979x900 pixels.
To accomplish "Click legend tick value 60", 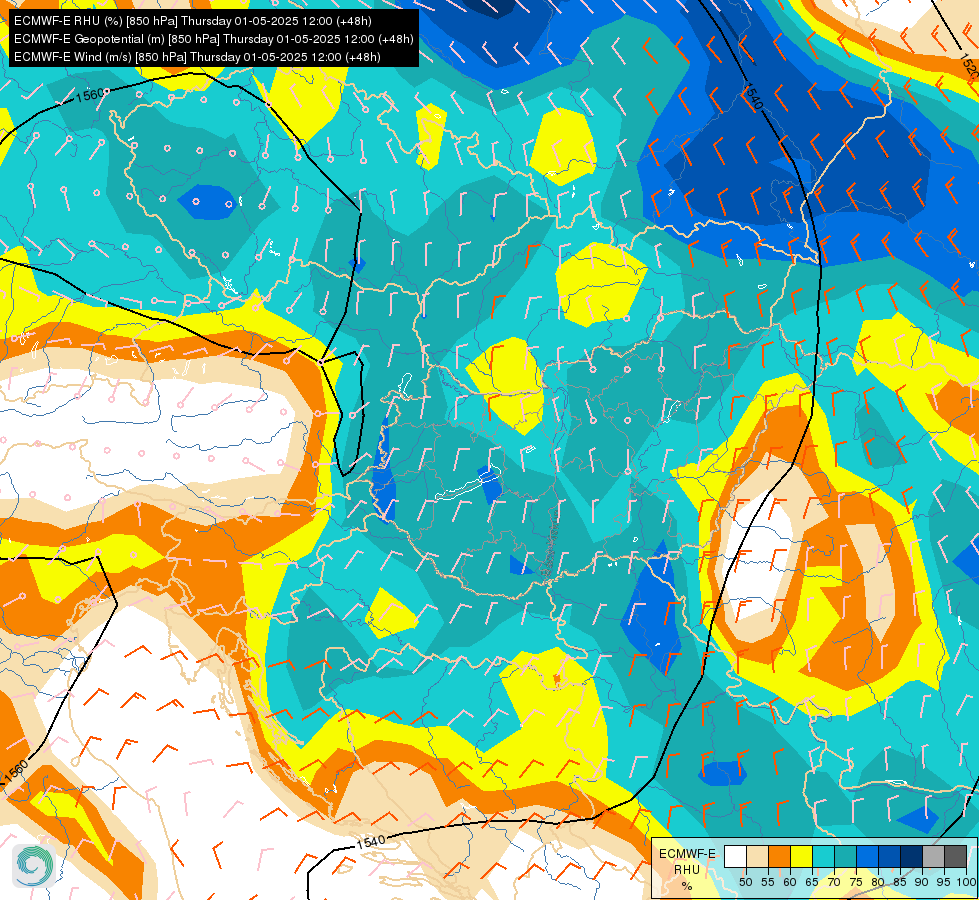I will point(790,882).
